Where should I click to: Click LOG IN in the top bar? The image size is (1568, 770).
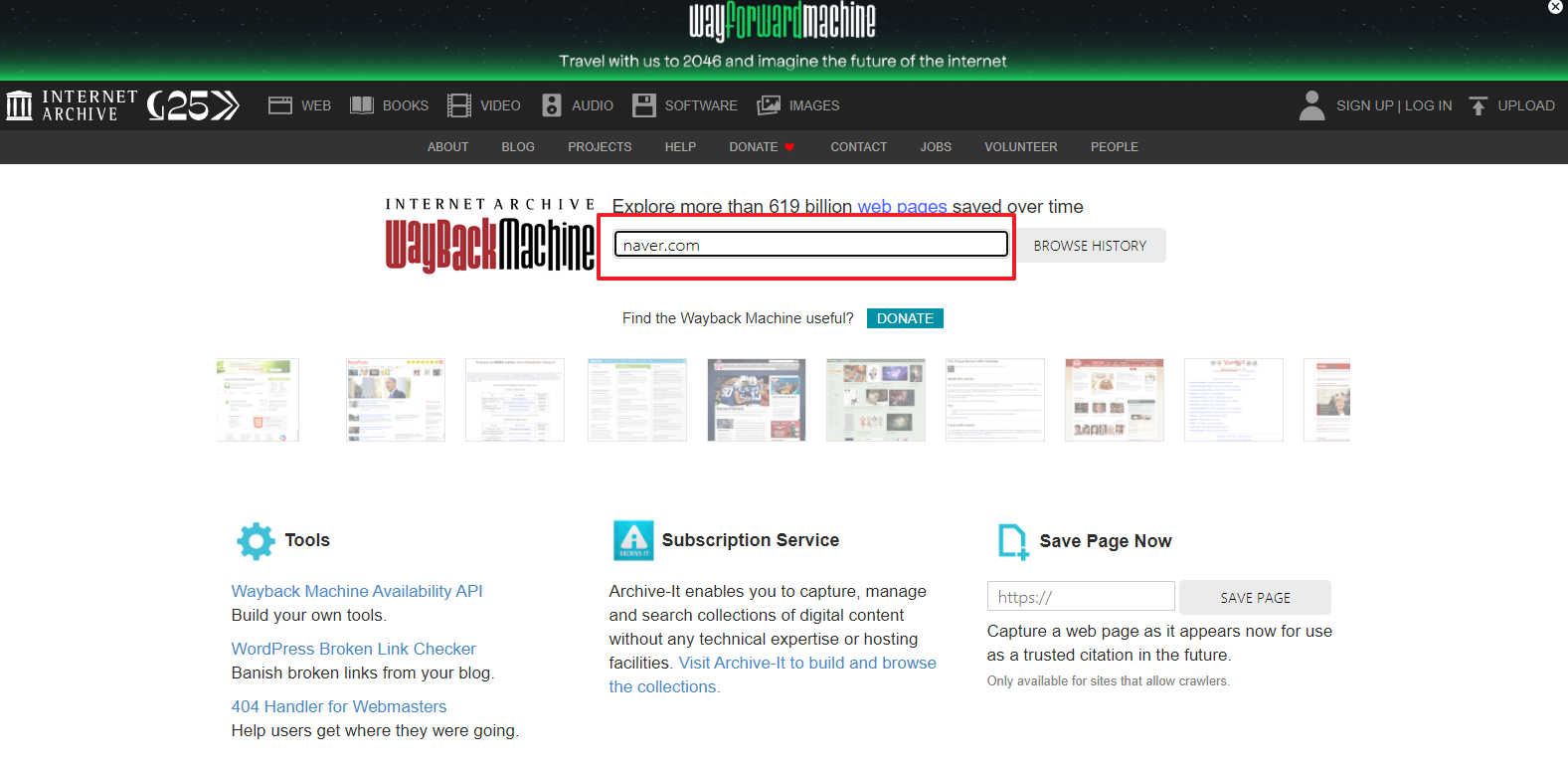pos(1429,105)
